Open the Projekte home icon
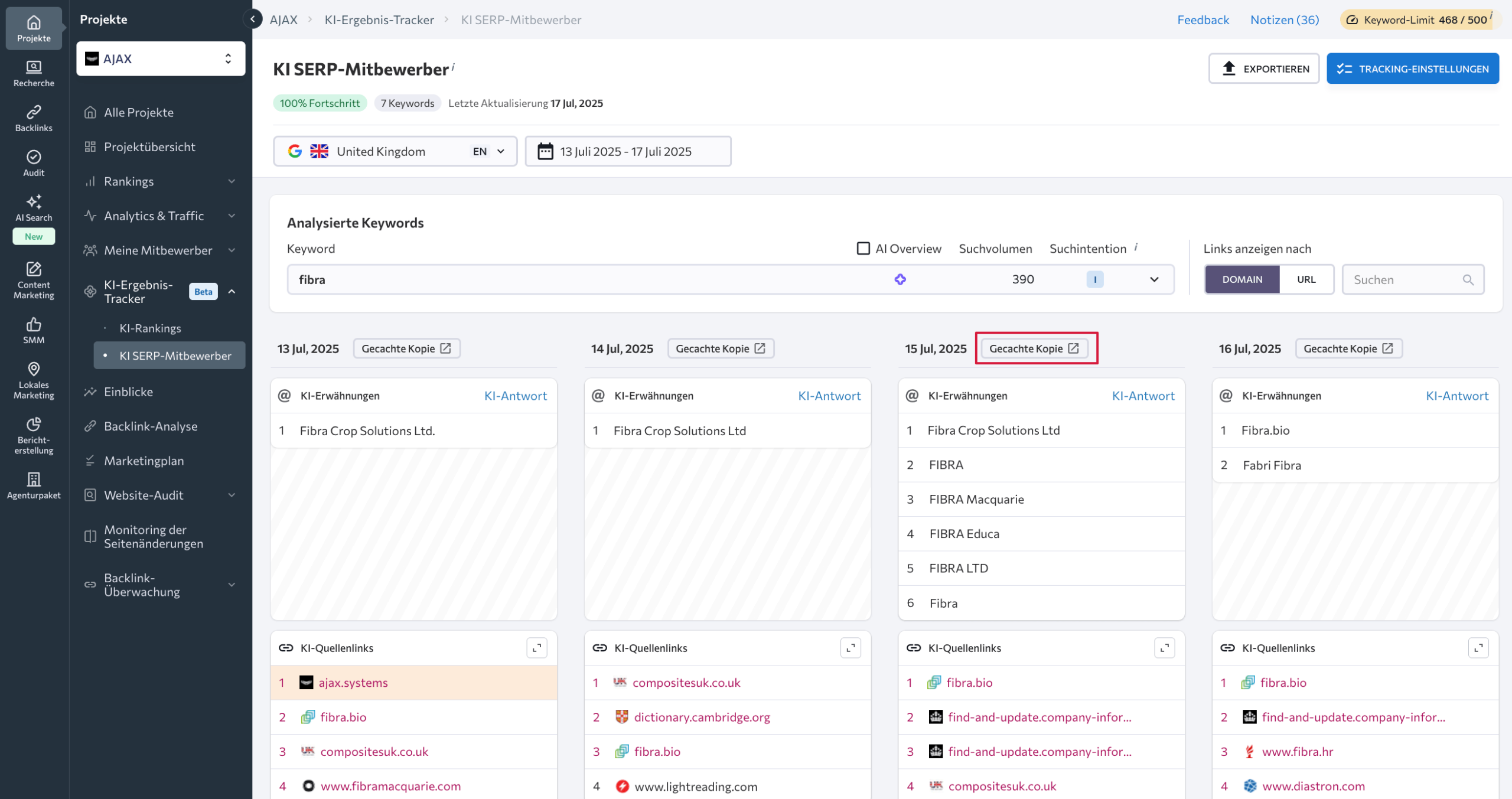The width and height of the screenshot is (1512, 799). (x=34, y=28)
